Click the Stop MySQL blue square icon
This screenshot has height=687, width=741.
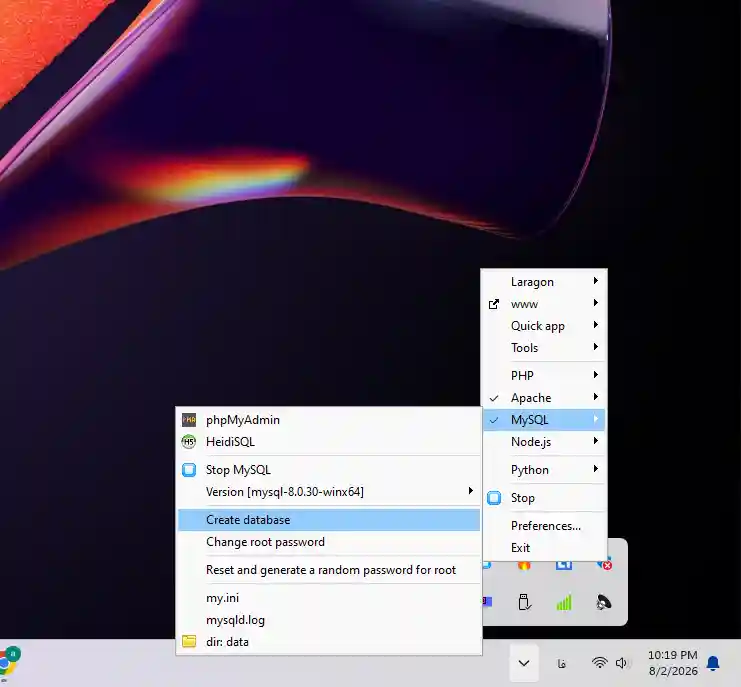(189, 470)
